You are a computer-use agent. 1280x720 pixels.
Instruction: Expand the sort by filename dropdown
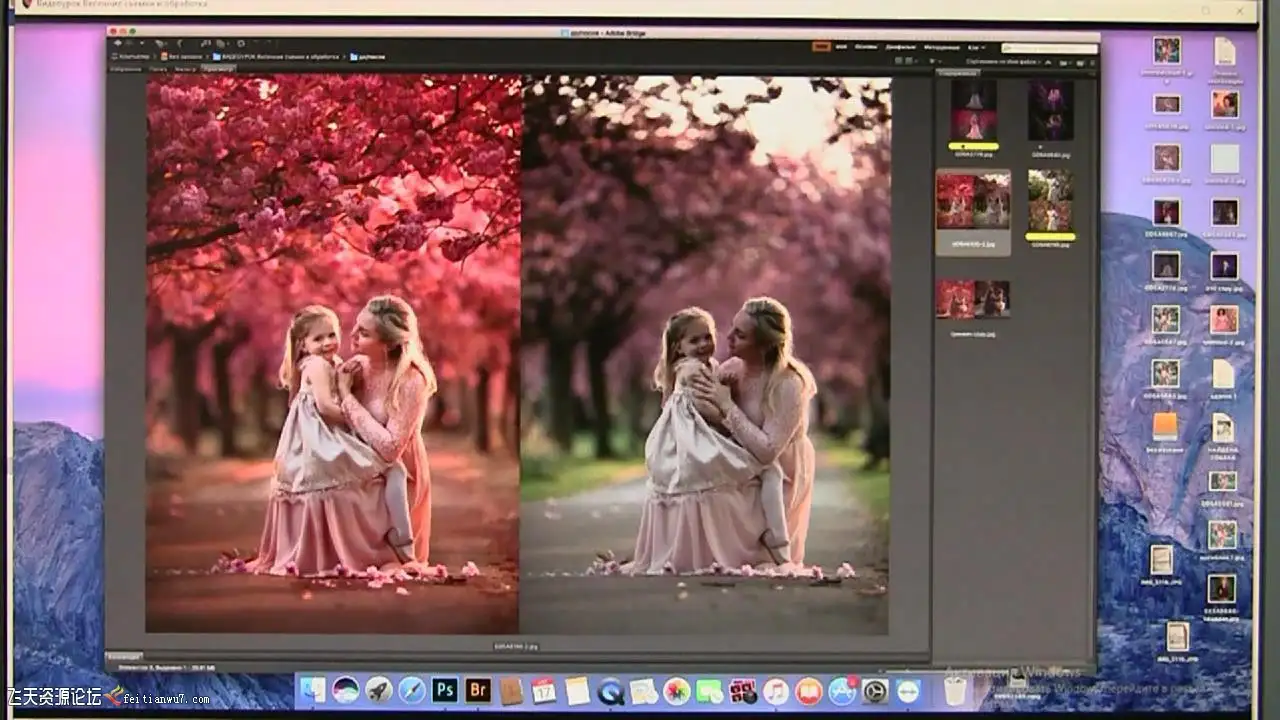pos(1003,62)
